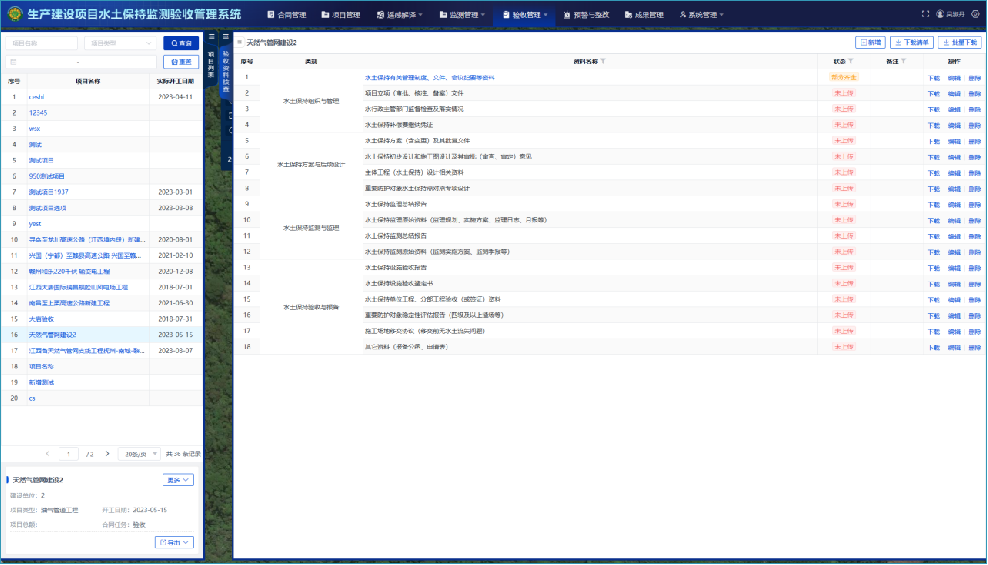Click the 项目名称 search input field
The image size is (988, 565).
point(42,44)
